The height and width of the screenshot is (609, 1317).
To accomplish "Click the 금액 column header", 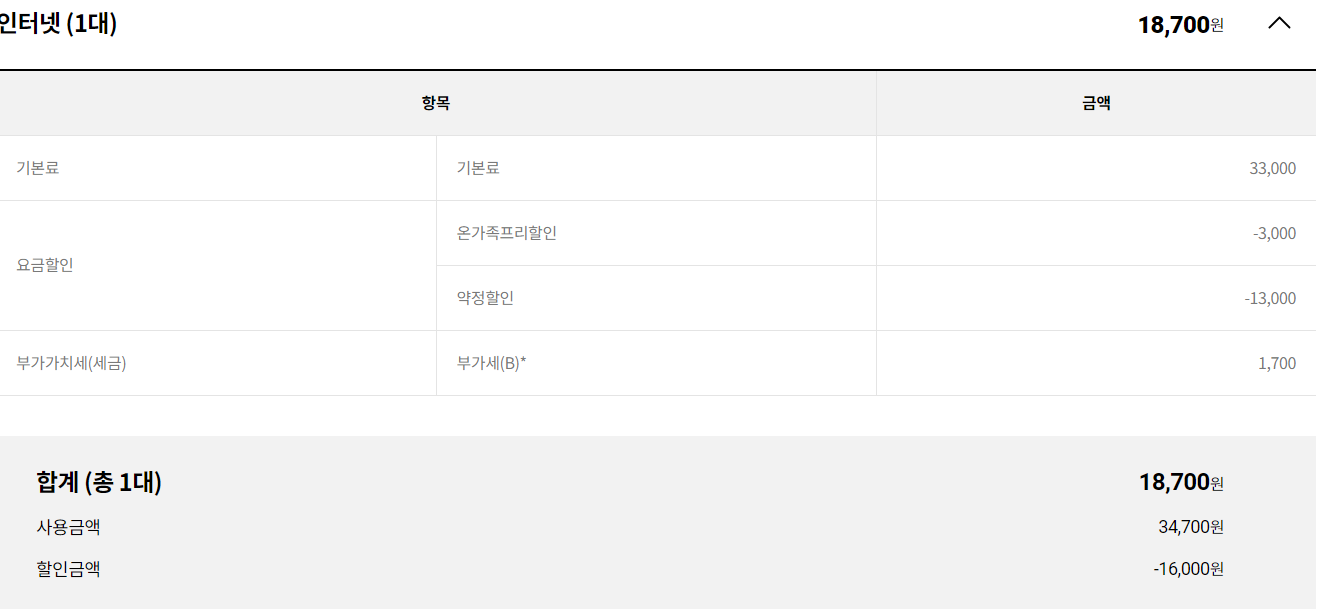I will [x=1096, y=103].
